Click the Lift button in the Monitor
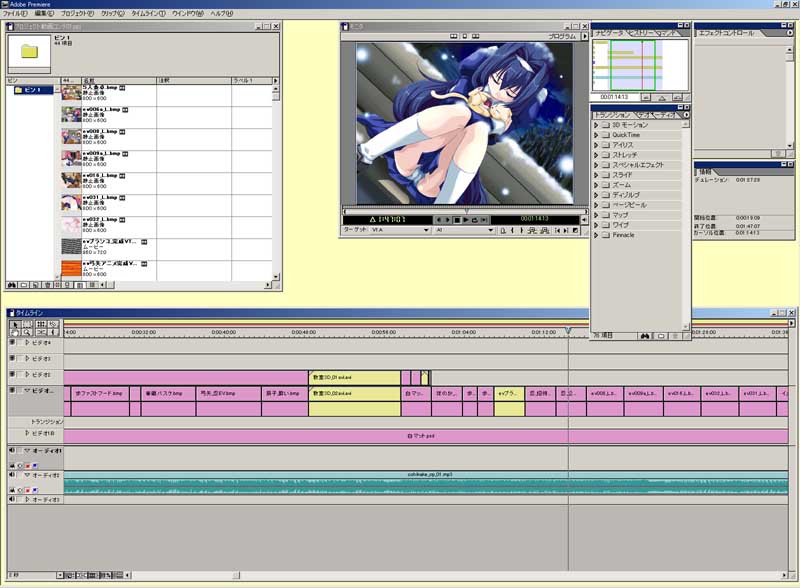 point(532,231)
